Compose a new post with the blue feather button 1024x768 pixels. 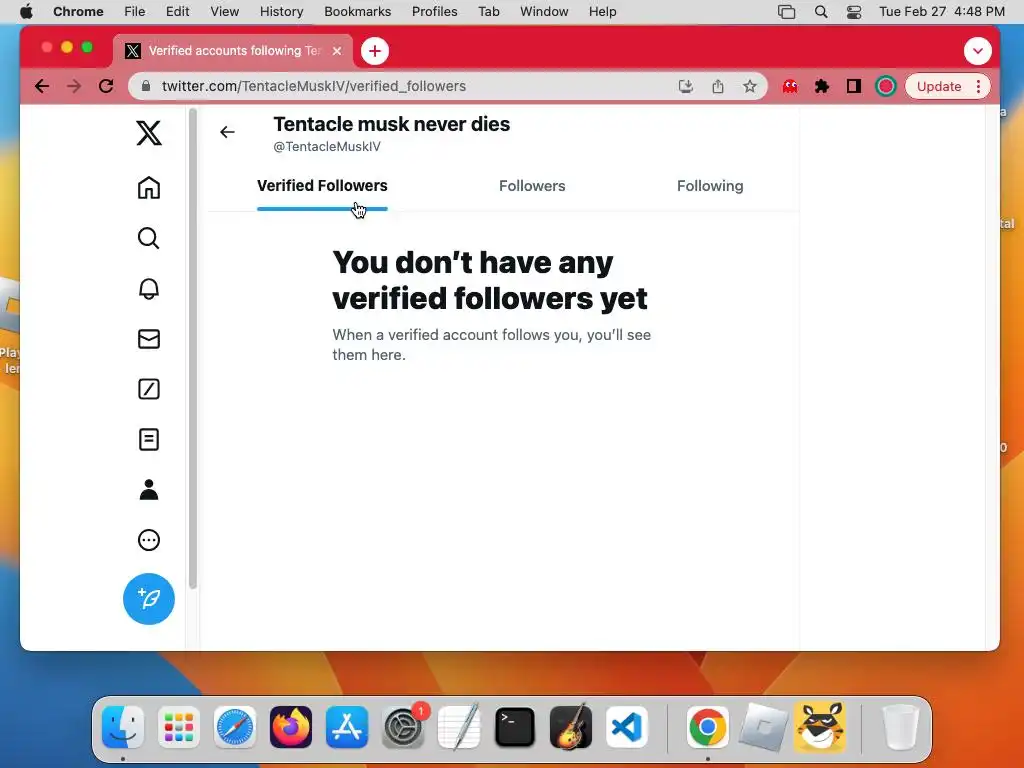[149, 599]
